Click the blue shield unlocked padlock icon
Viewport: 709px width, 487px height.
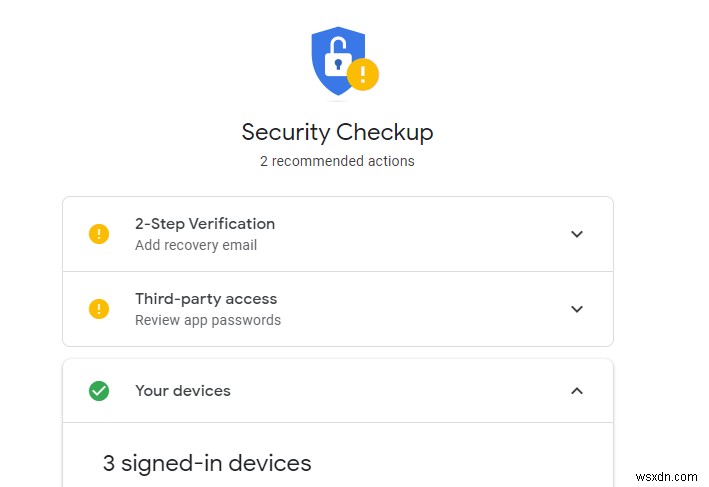pyautogui.click(x=335, y=60)
